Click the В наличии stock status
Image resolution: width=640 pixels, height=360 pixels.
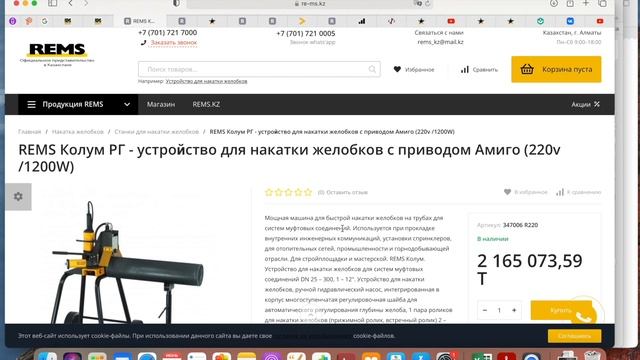(x=493, y=239)
